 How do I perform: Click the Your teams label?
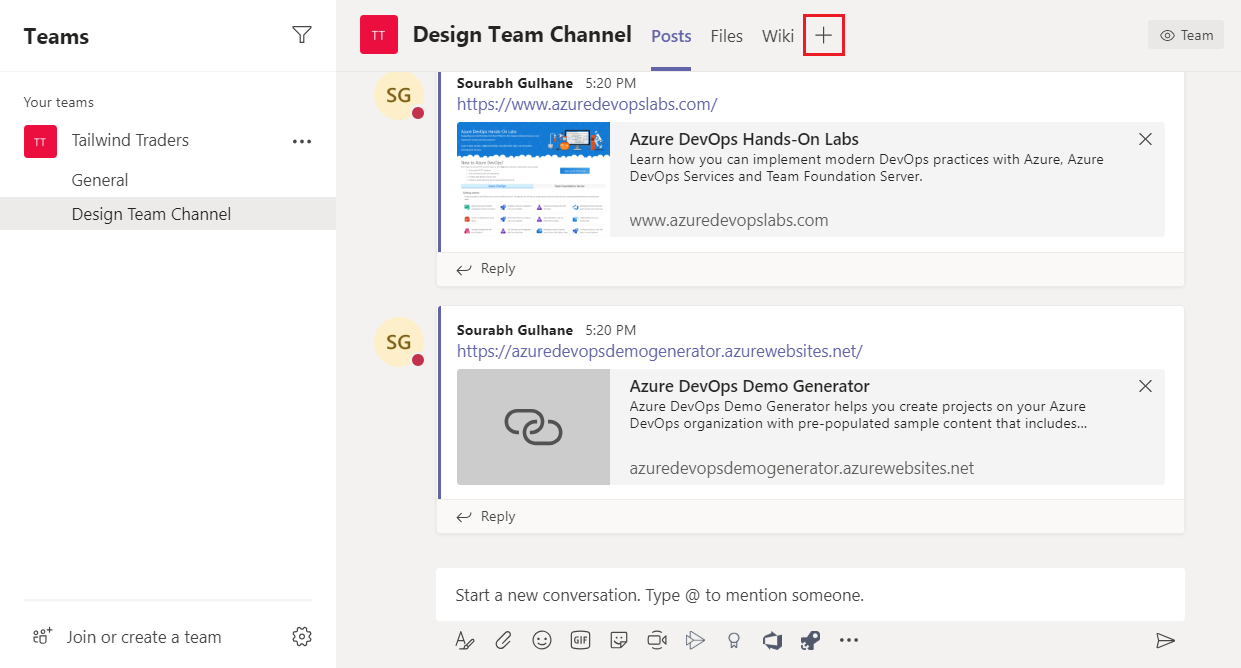[x=59, y=102]
